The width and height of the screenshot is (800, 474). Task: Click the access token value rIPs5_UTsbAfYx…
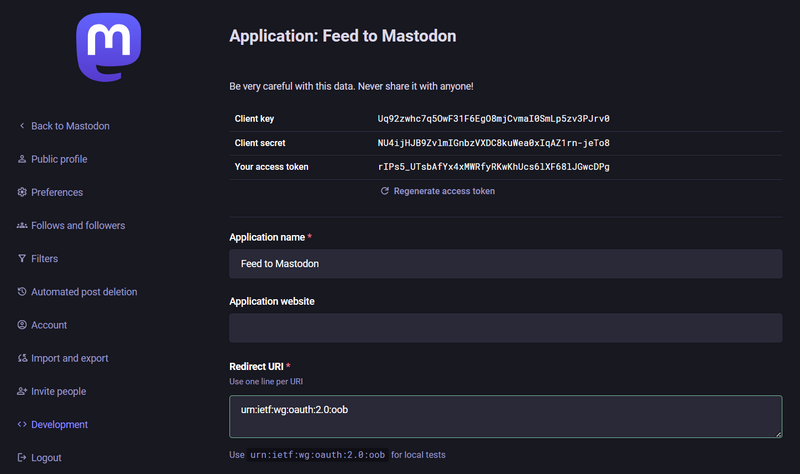[x=493, y=167]
